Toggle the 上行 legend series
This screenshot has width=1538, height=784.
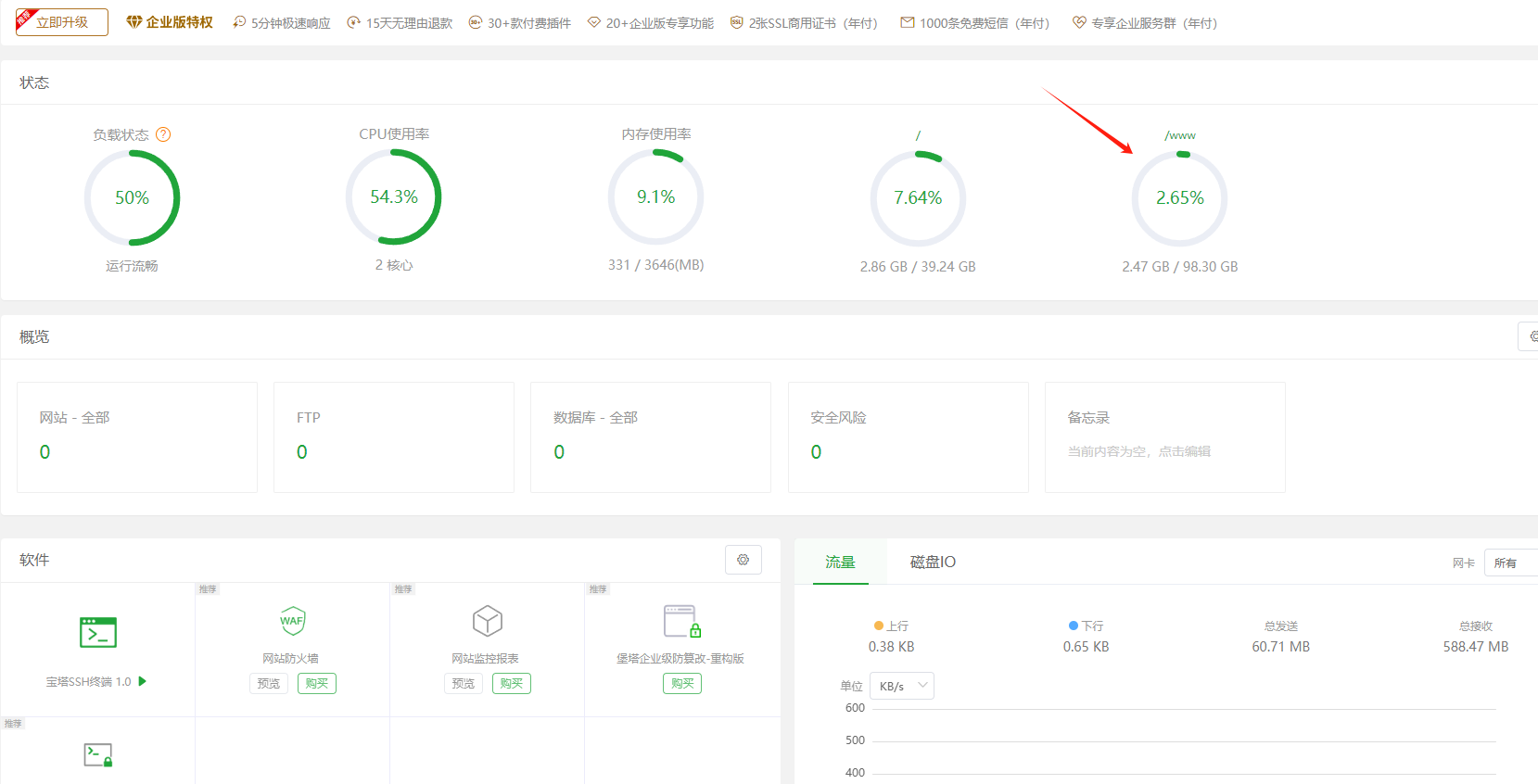click(x=891, y=626)
